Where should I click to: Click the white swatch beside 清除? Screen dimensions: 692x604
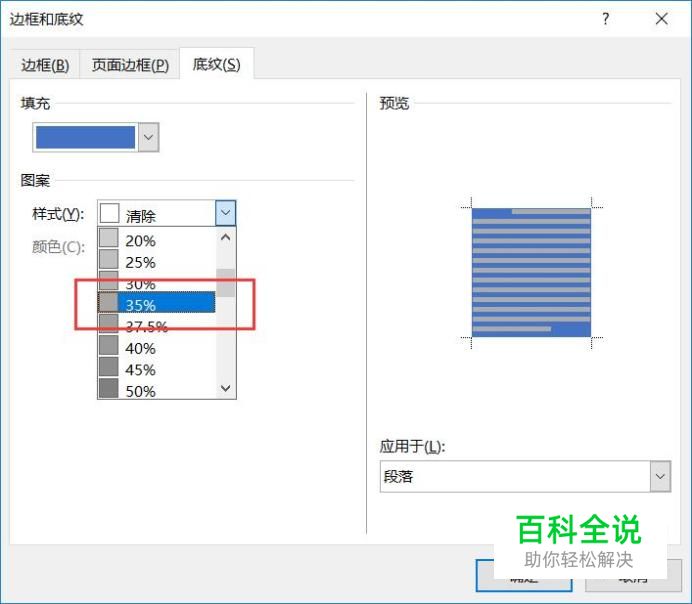[x=109, y=213]
